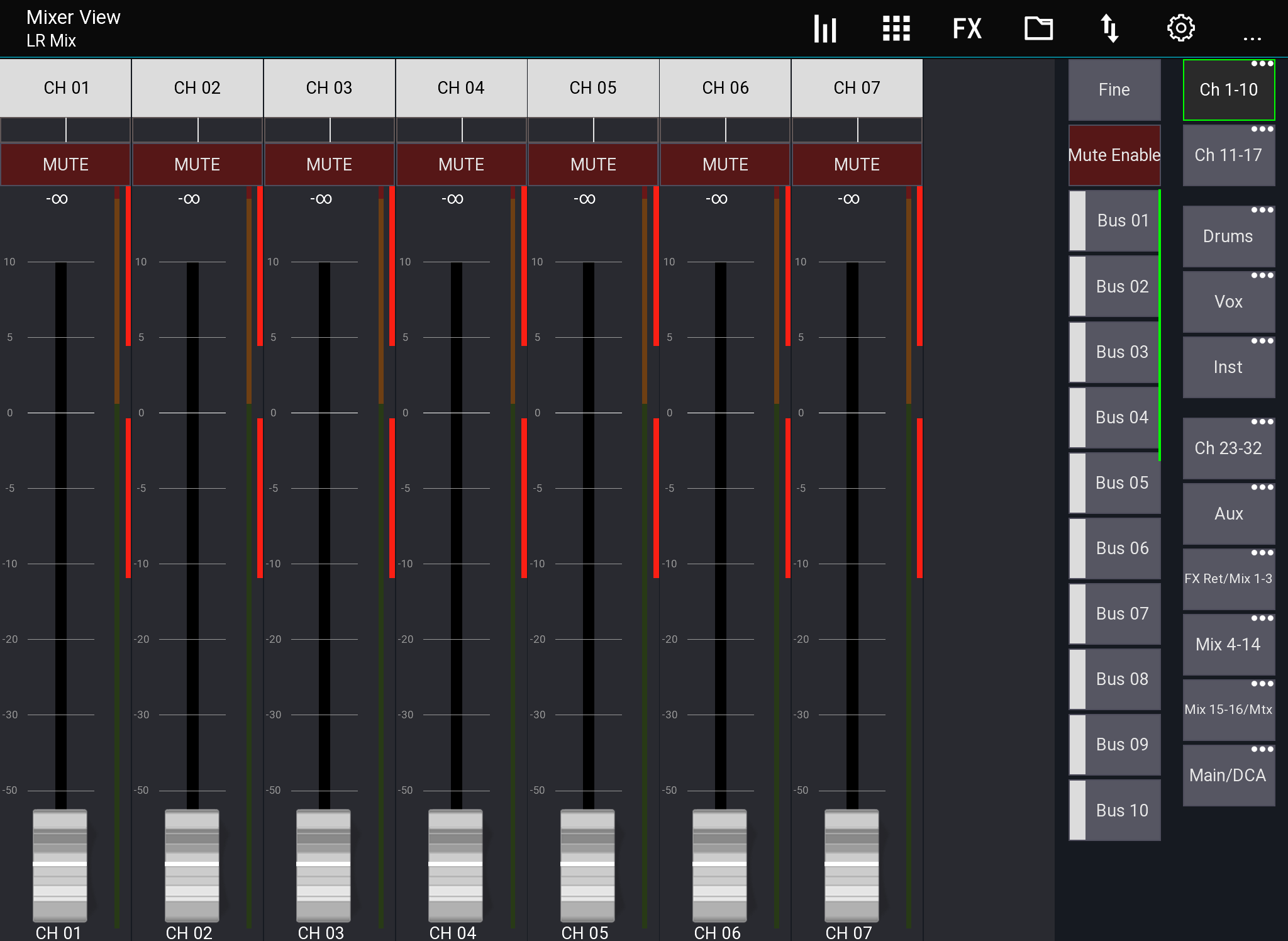The image size is (1288, 941).
Task: Select Bus 03 mix
Action: [1114, 352]
